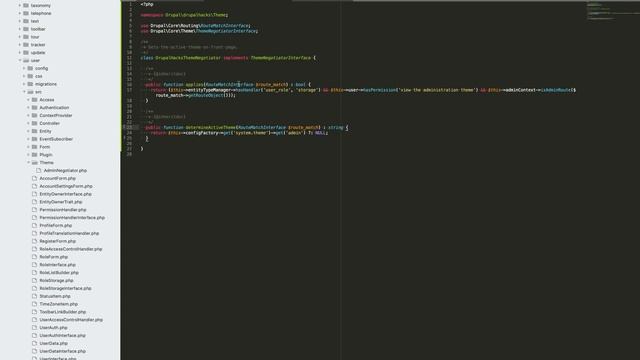Click the ContextProvider folder icon
This screenshot has width=640, height=360.
pos(35,116)
